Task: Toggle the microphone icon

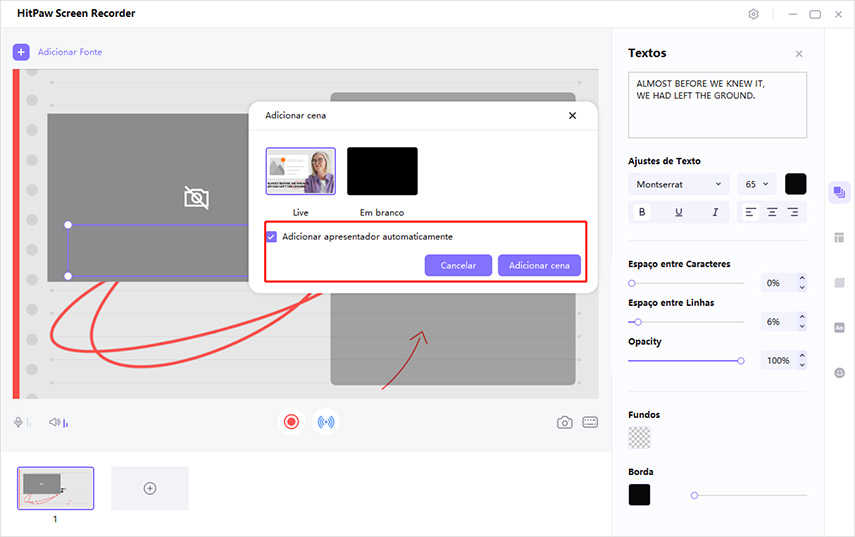Action: click(x=19, y=423)
